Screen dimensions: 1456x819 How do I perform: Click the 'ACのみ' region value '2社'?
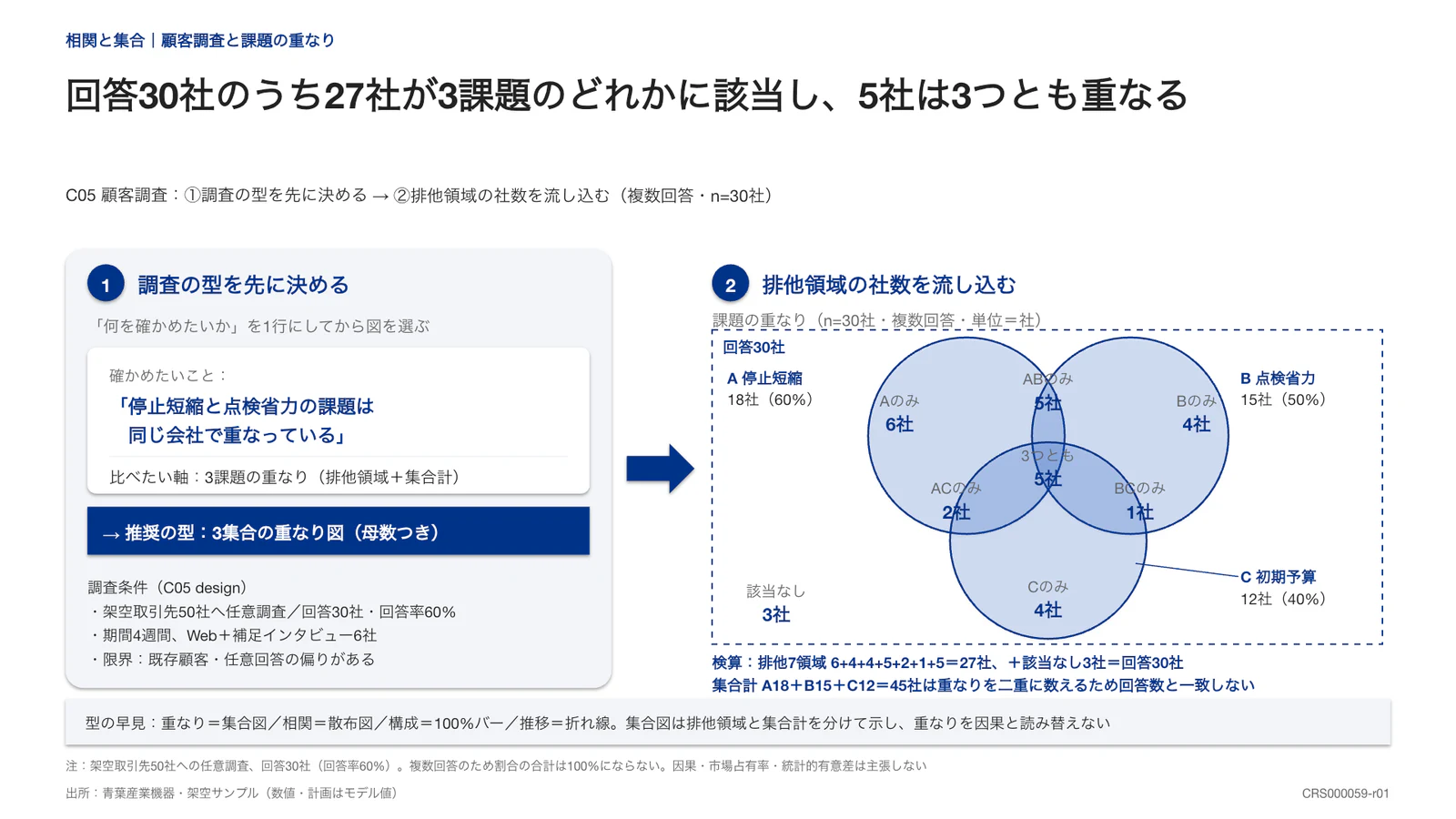click(x=955, y=512)
